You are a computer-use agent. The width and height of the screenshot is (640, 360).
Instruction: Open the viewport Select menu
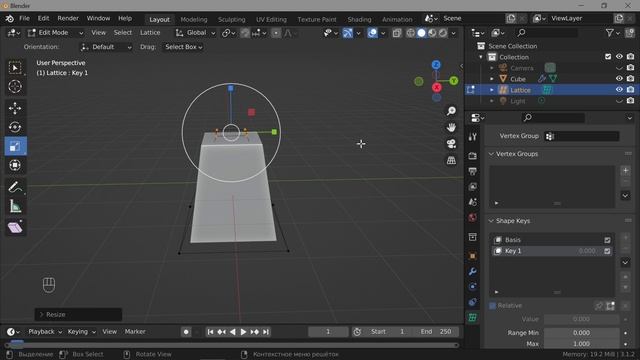tap(122, 33)
